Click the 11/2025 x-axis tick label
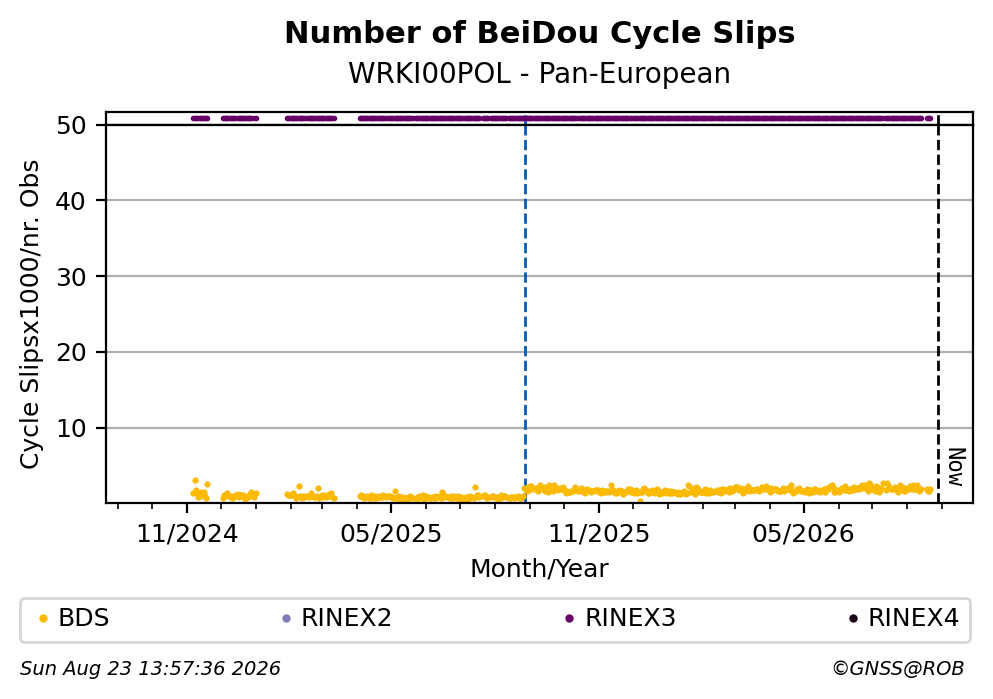Viewport: 993px width, 699px height. (598, 534)
